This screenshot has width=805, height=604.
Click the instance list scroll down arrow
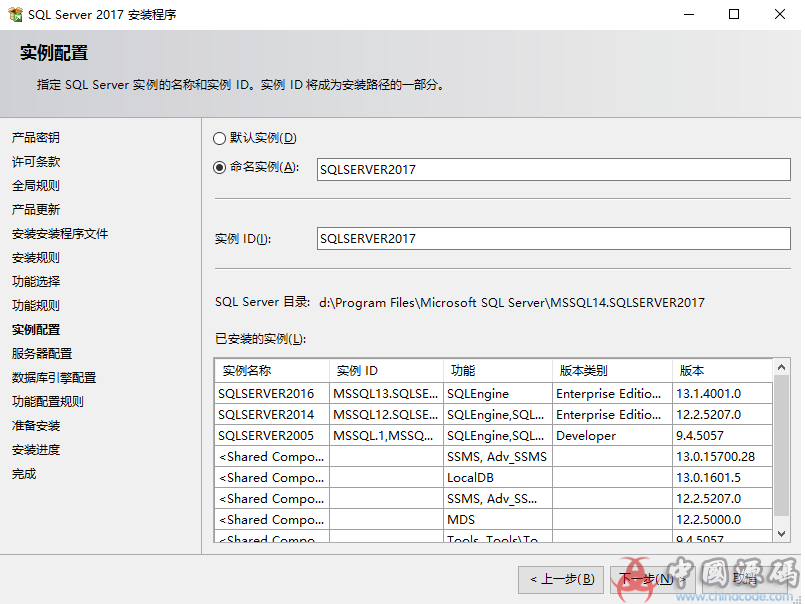point(781,534)
